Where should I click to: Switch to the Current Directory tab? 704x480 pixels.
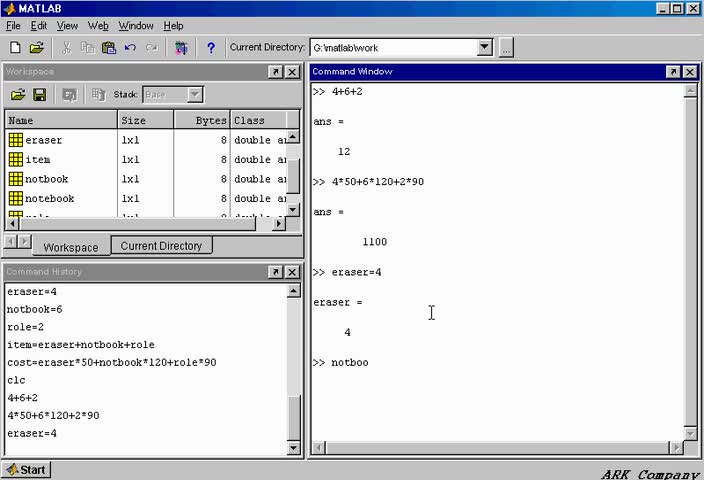[161, 246]
